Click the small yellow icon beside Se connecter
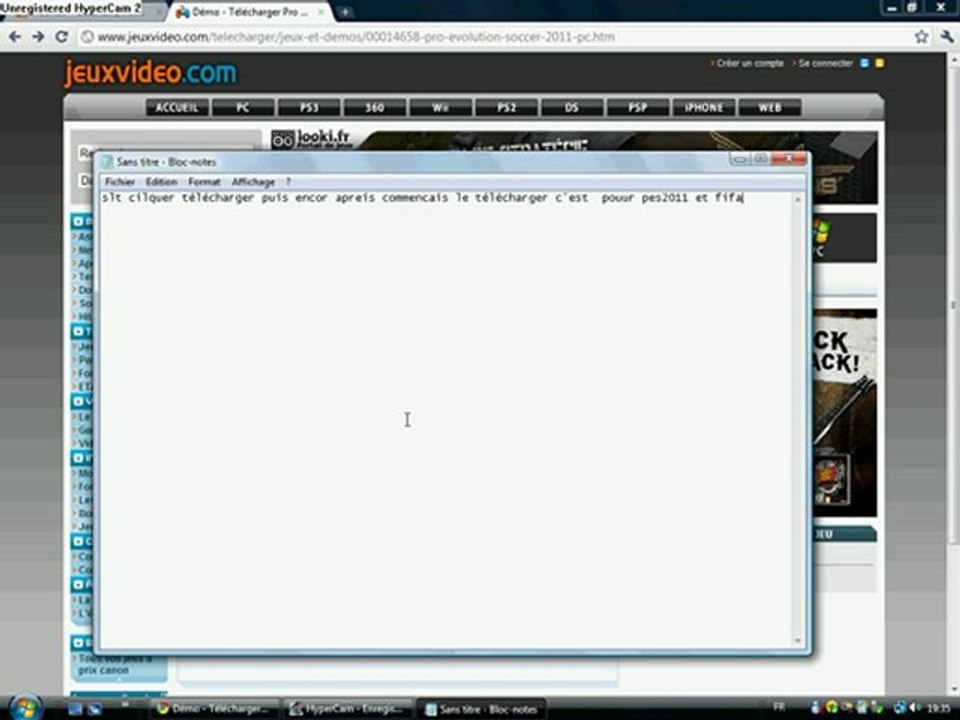The width and height of the screenshot is (960, 720). pyautogui.click(x=879, y=63)
